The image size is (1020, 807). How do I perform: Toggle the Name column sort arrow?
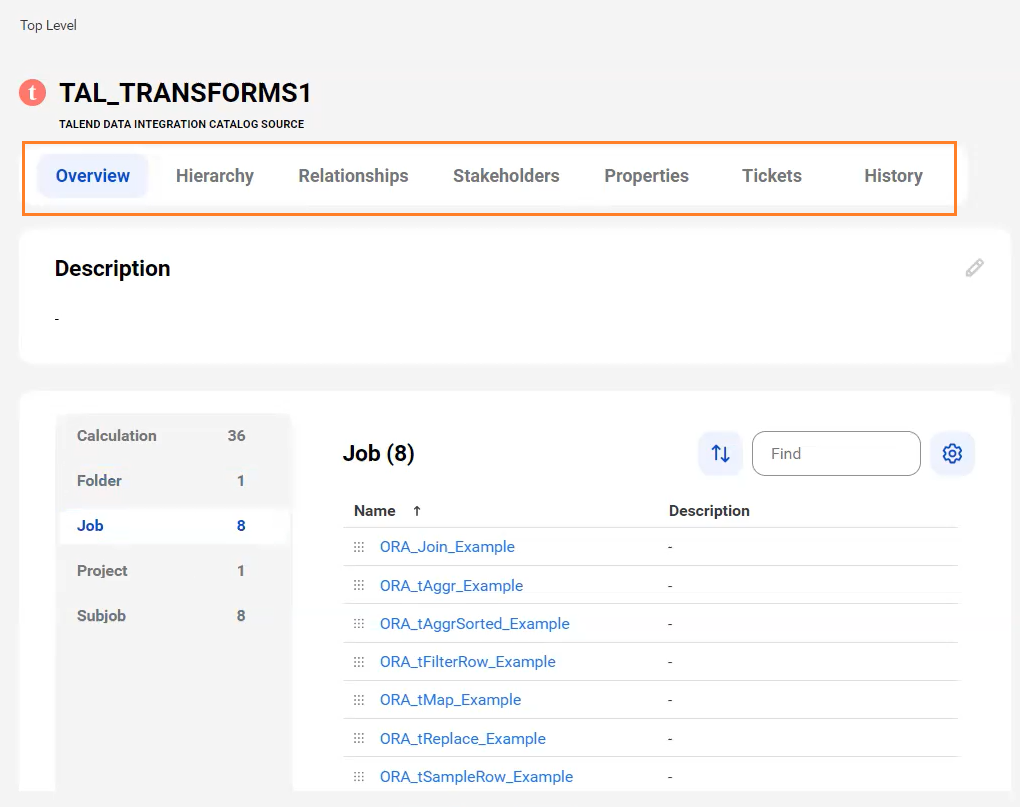[x=417, y=511]
